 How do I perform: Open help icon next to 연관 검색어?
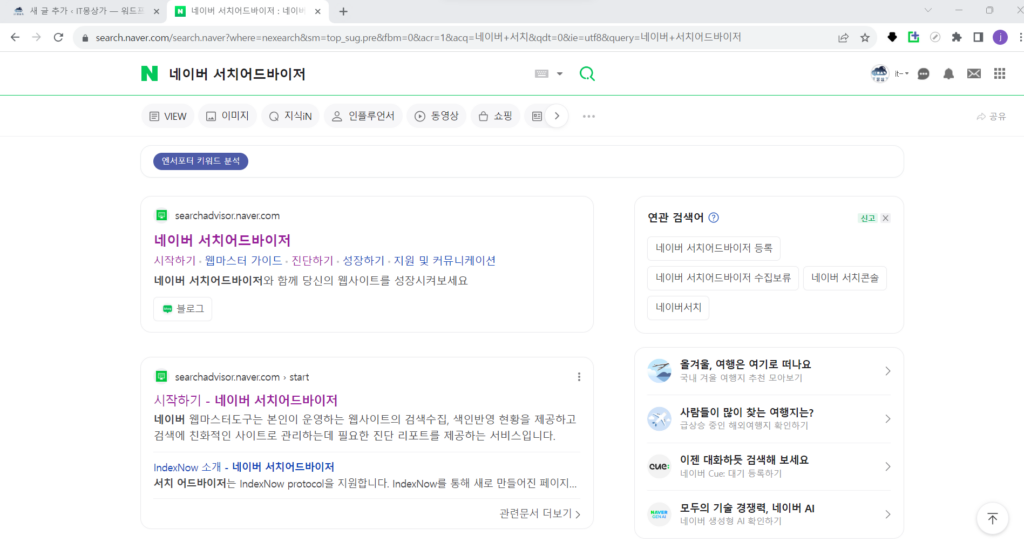tap(714, 217)
